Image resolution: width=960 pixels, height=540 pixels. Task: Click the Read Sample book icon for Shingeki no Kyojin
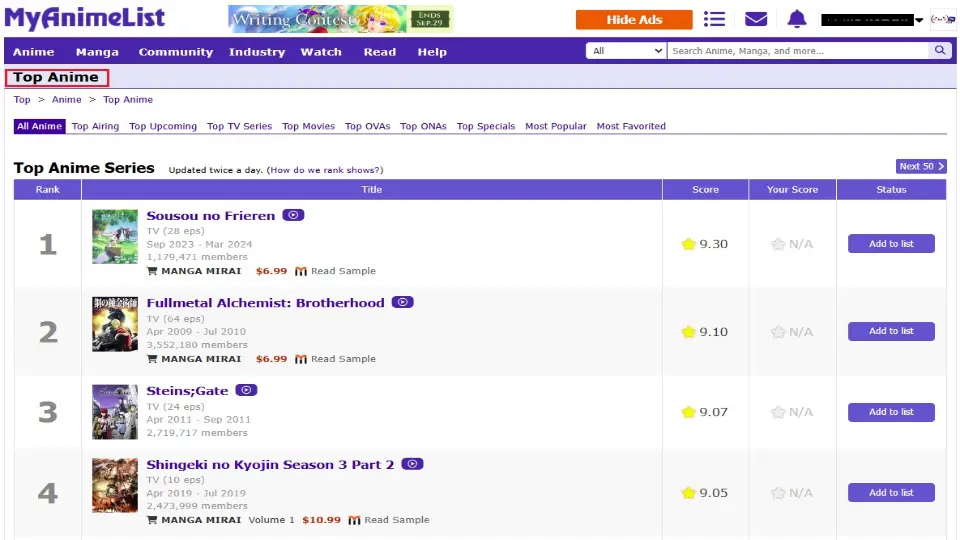354,520
